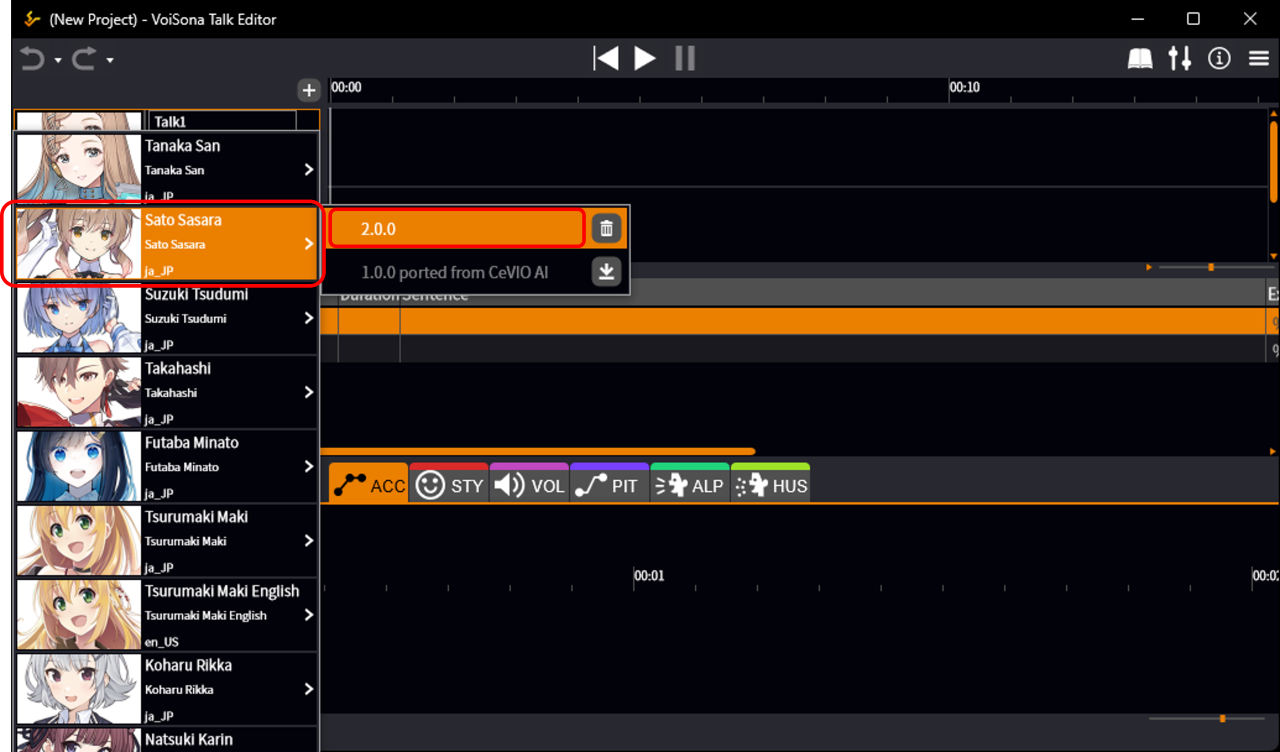Click the trash icon beside version 2.0.0
This screenshot has width=1280, height=752.
tap(605, 228)
